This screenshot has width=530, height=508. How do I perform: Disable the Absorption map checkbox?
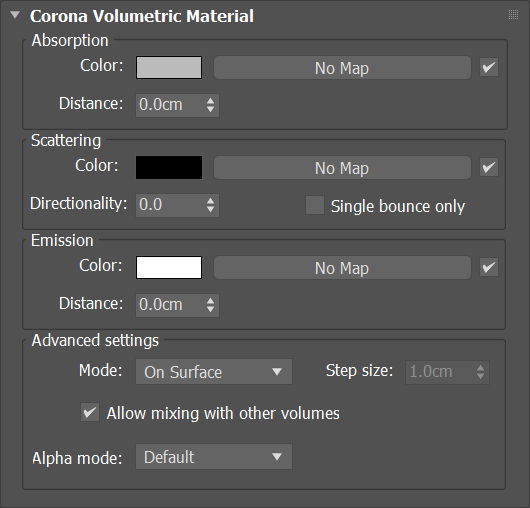click(x=489, y=67)
